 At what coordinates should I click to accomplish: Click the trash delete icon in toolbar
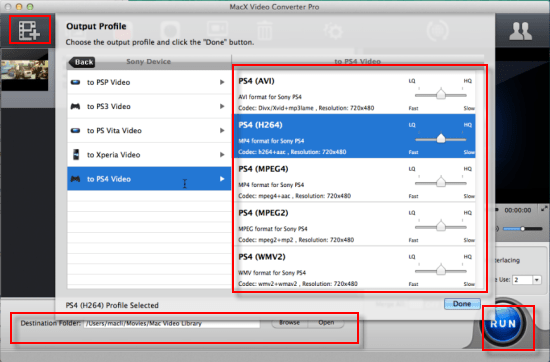point(264,31)
